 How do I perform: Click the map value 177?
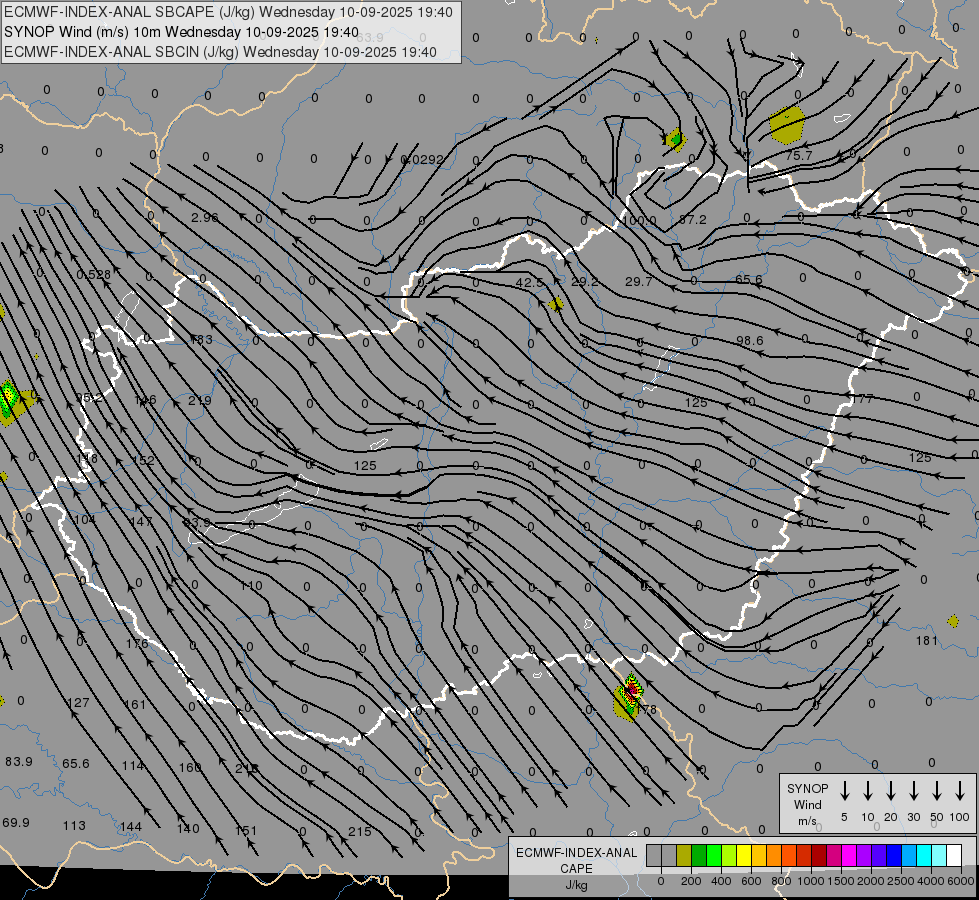click(x=862, y=398)
